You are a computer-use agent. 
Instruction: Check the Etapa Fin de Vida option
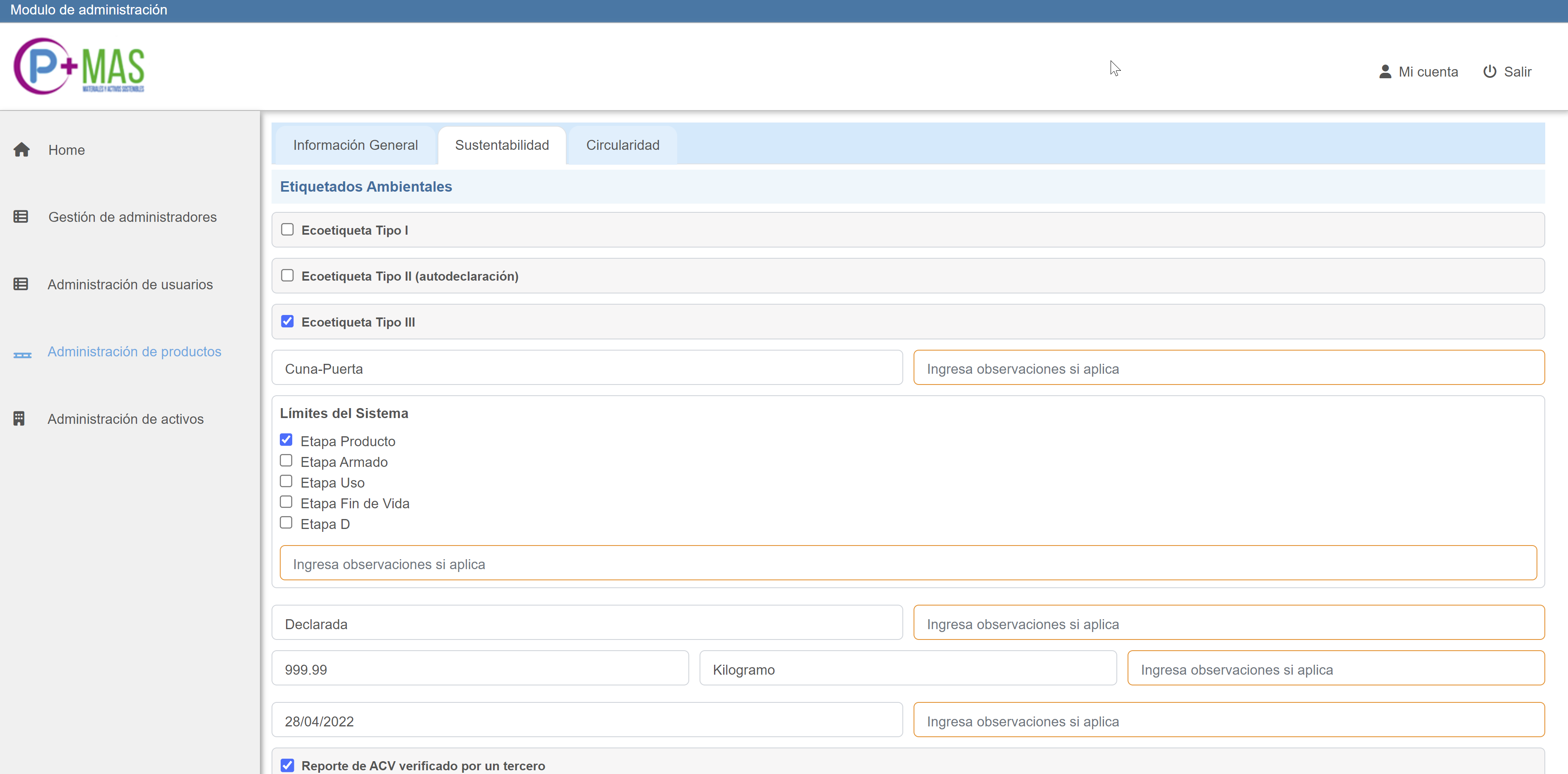(286, 502)
